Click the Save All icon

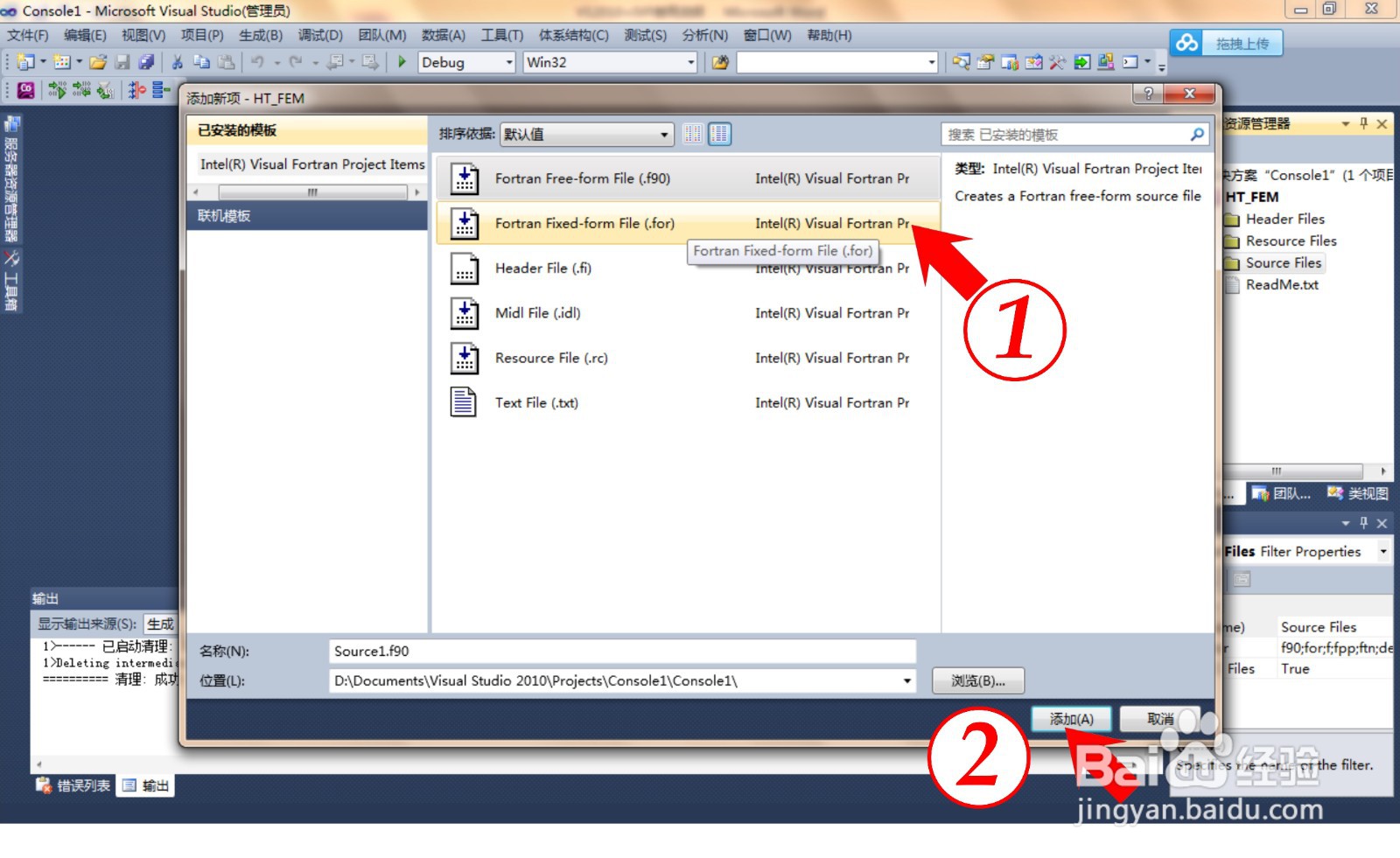tap(146, 62)
